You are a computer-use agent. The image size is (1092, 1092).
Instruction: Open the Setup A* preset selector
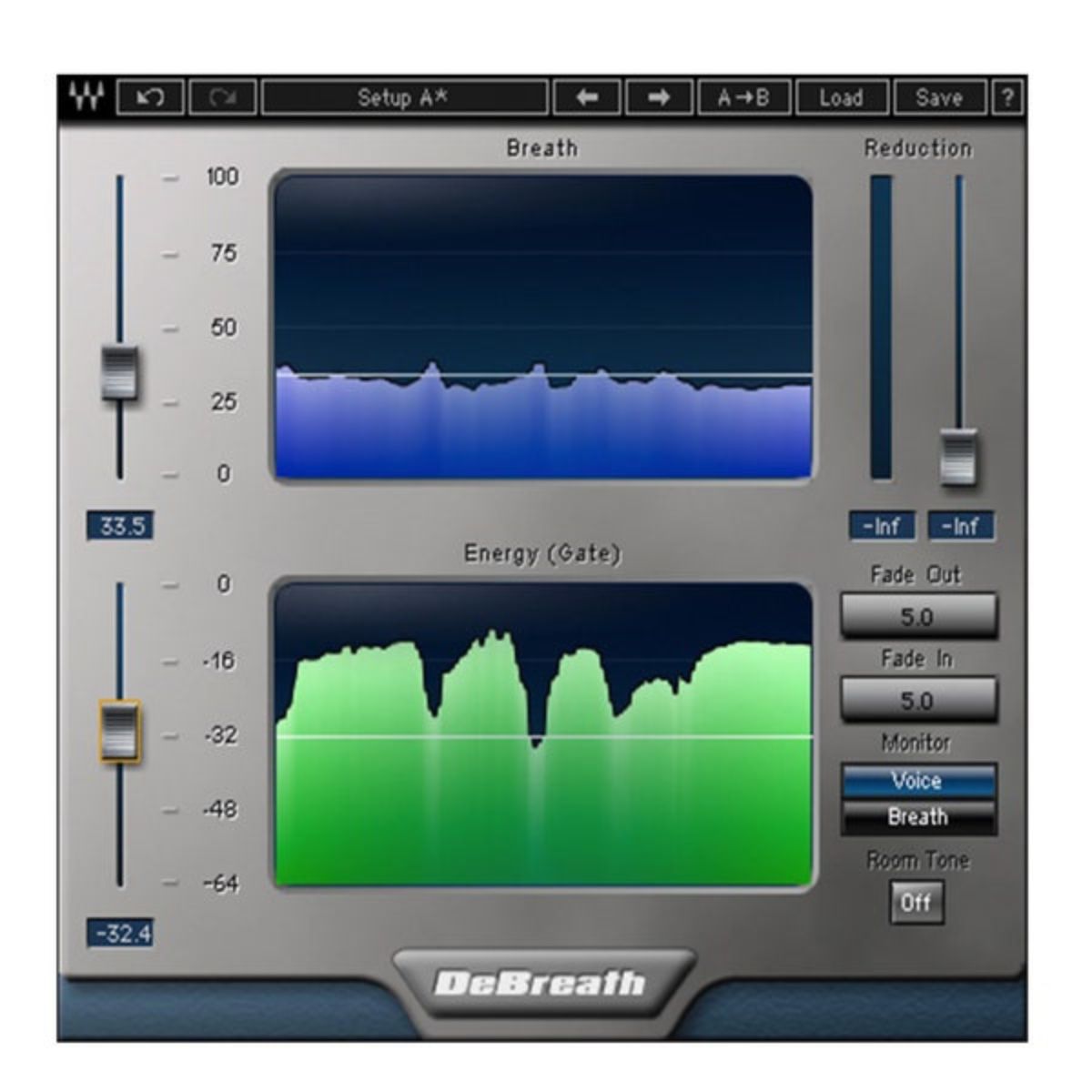405,96
